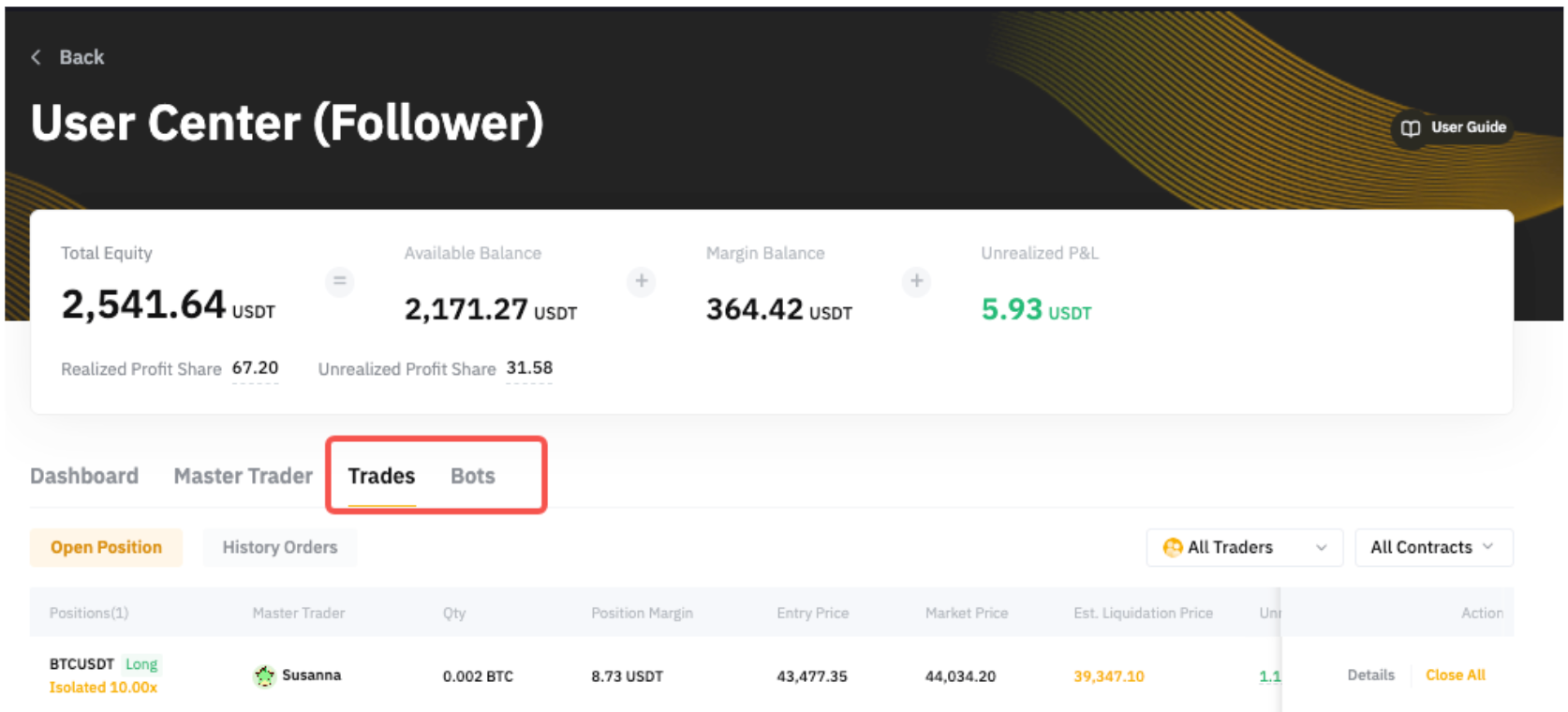Click the plus icon after Margin Balance
The image size is (1568, 712).
click(x=916, y=280)
